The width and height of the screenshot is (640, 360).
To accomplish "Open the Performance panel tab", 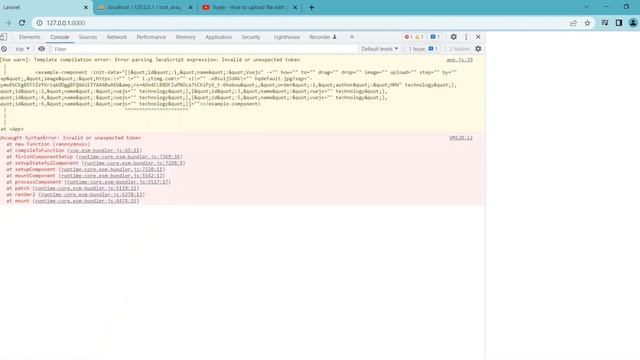I will [151, 37].
